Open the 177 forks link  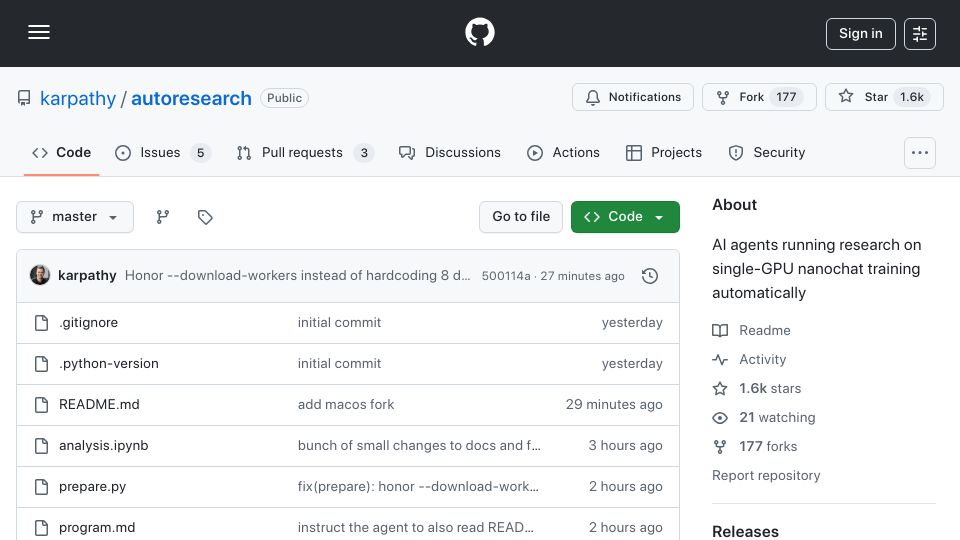(755, 446)
